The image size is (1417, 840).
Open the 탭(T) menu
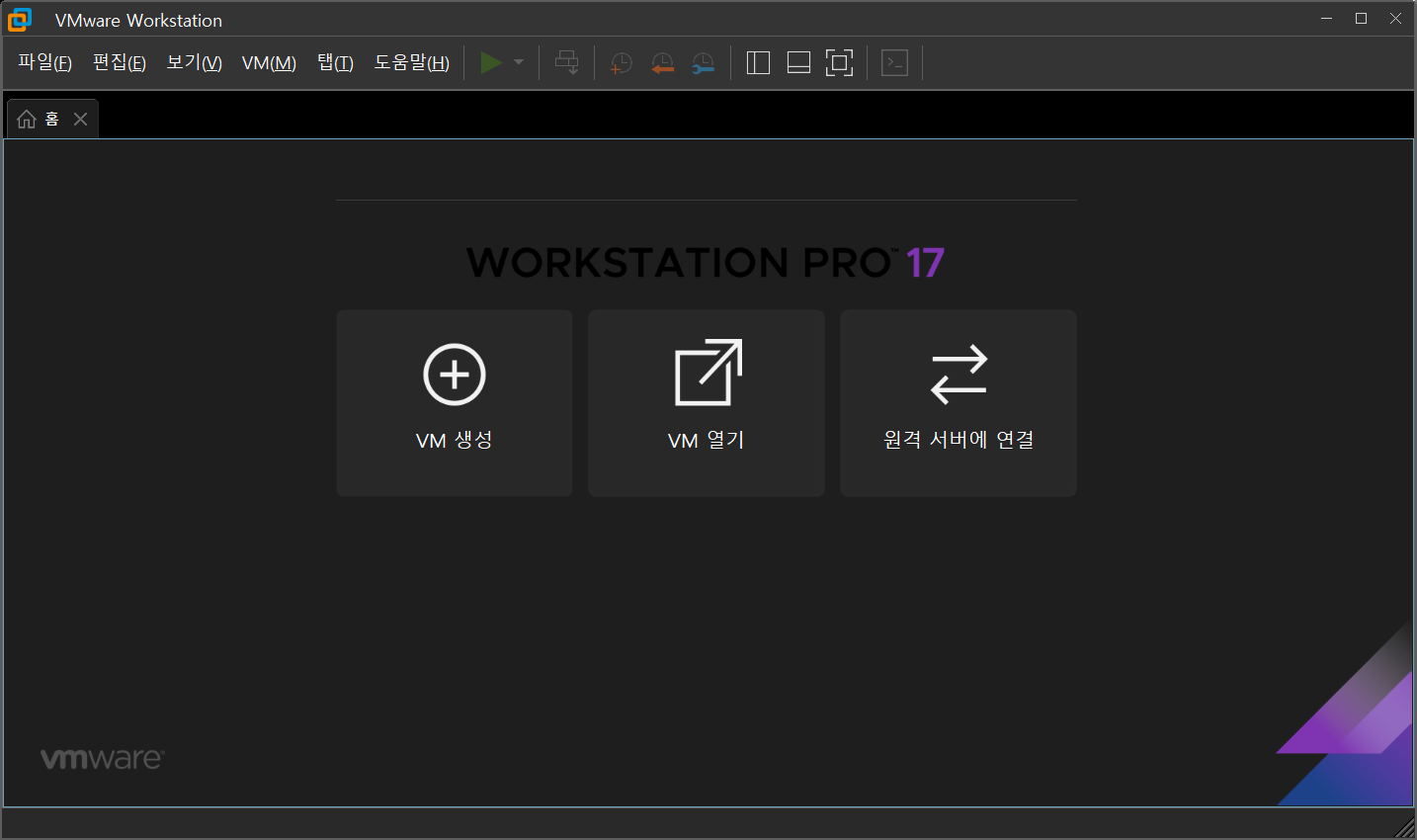click(335, 63)
